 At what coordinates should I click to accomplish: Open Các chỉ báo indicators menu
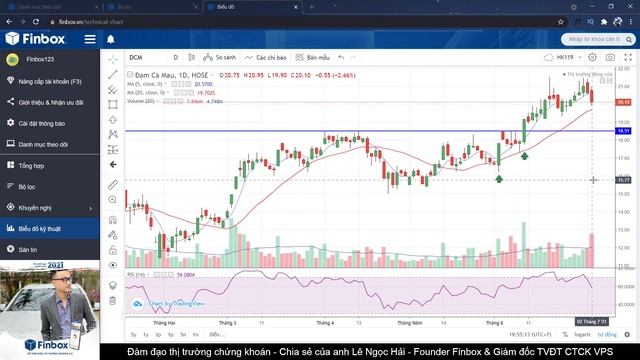coord(265,58)
